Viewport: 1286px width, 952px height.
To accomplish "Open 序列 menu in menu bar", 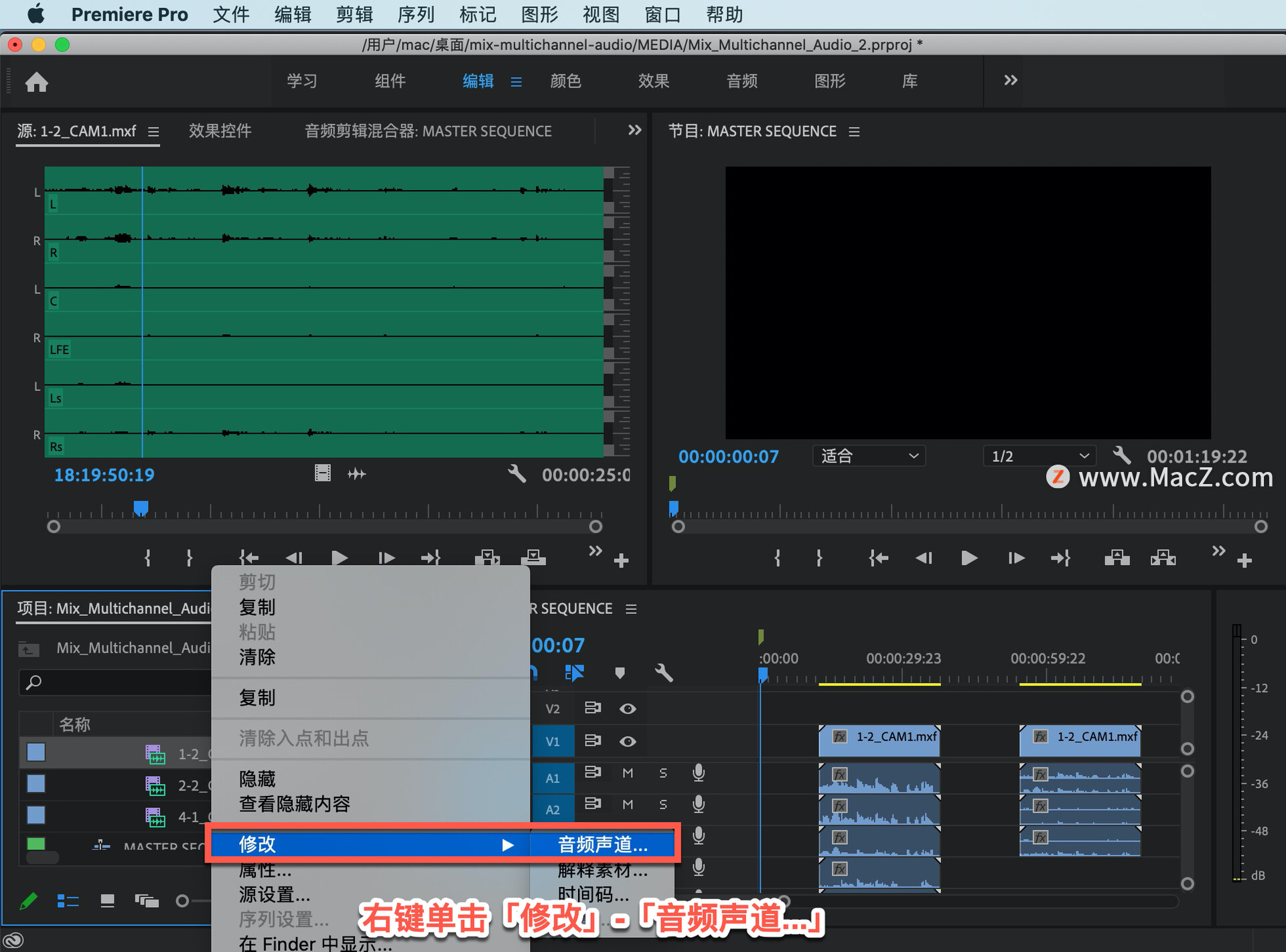I will click(x=416, y=14).
